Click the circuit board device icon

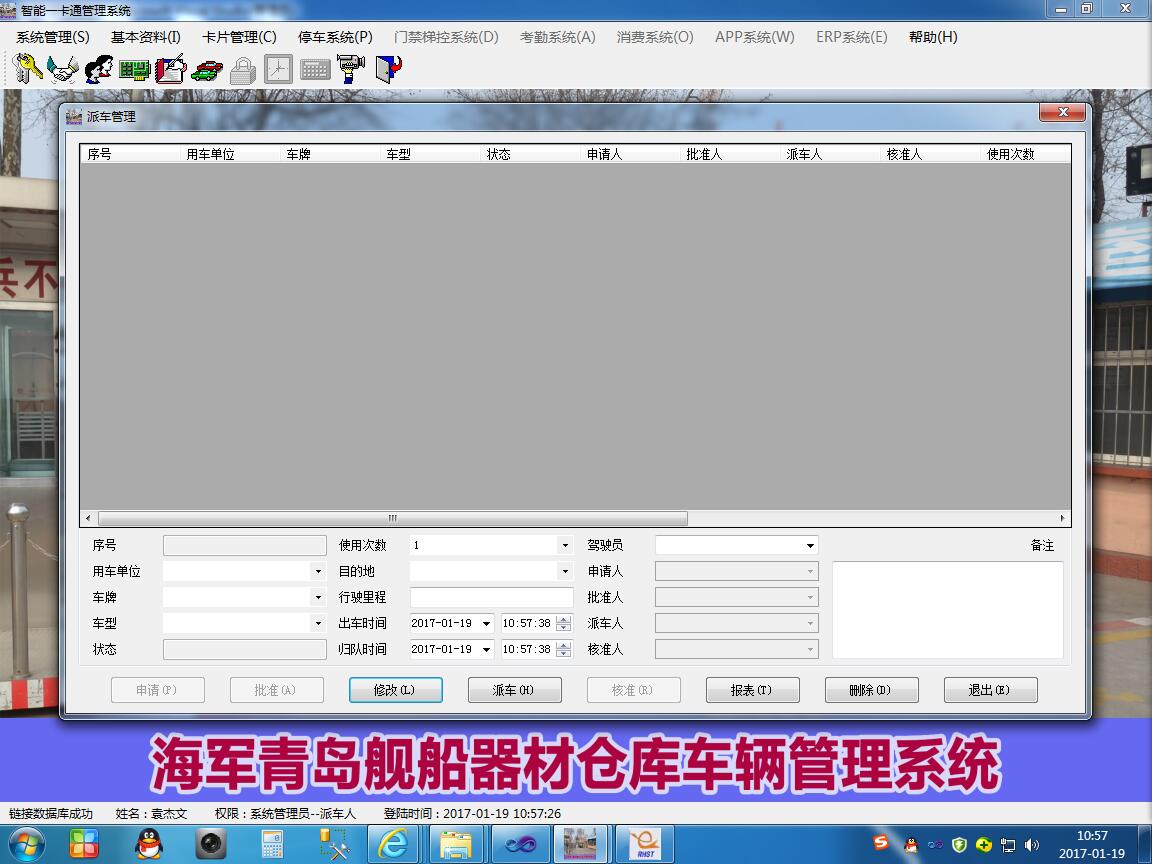[133, 68]
